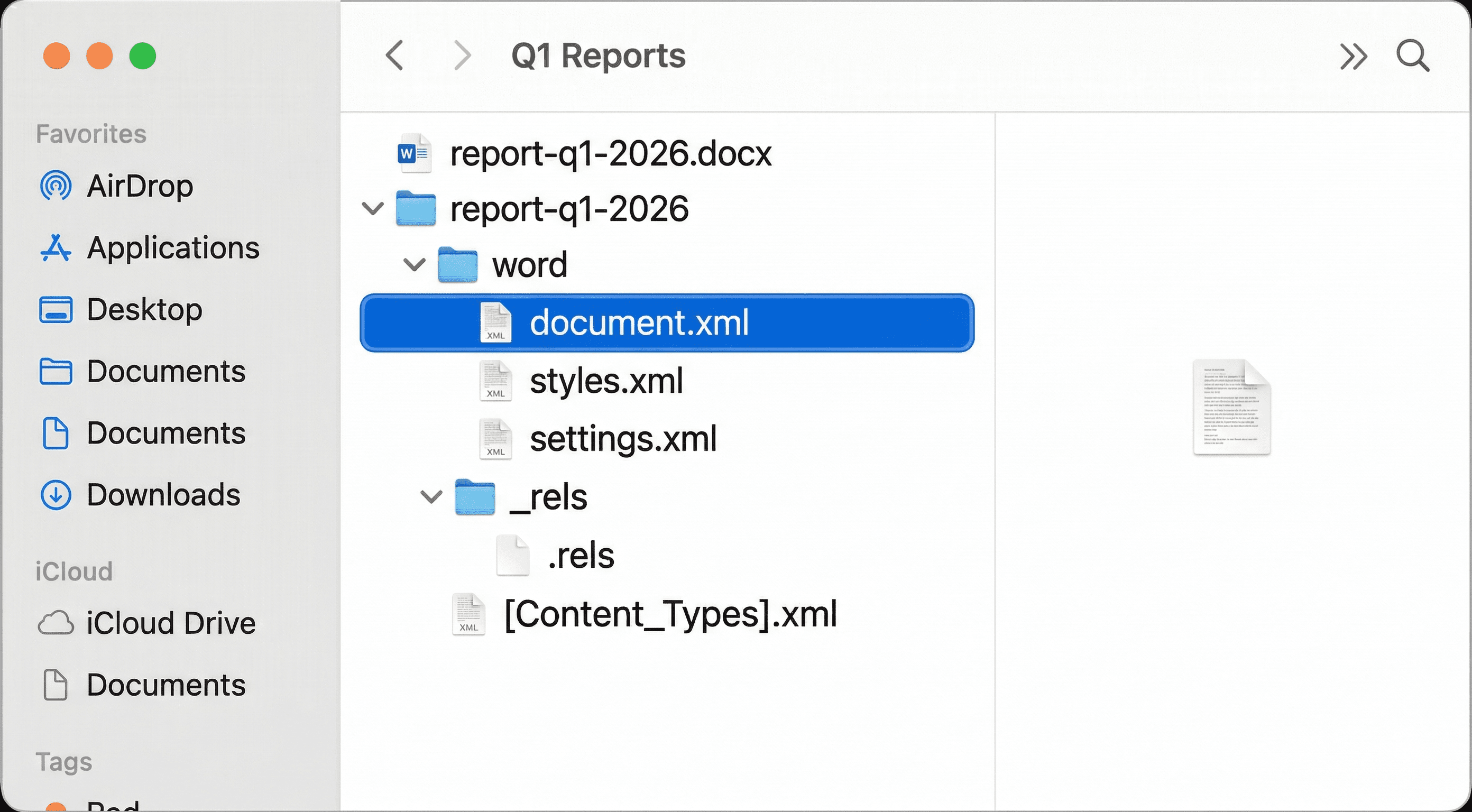The height and width of the screenshot is (812, 1472).
Task: Open AirDrop from the sidebar
Action: tap(55, 185)
